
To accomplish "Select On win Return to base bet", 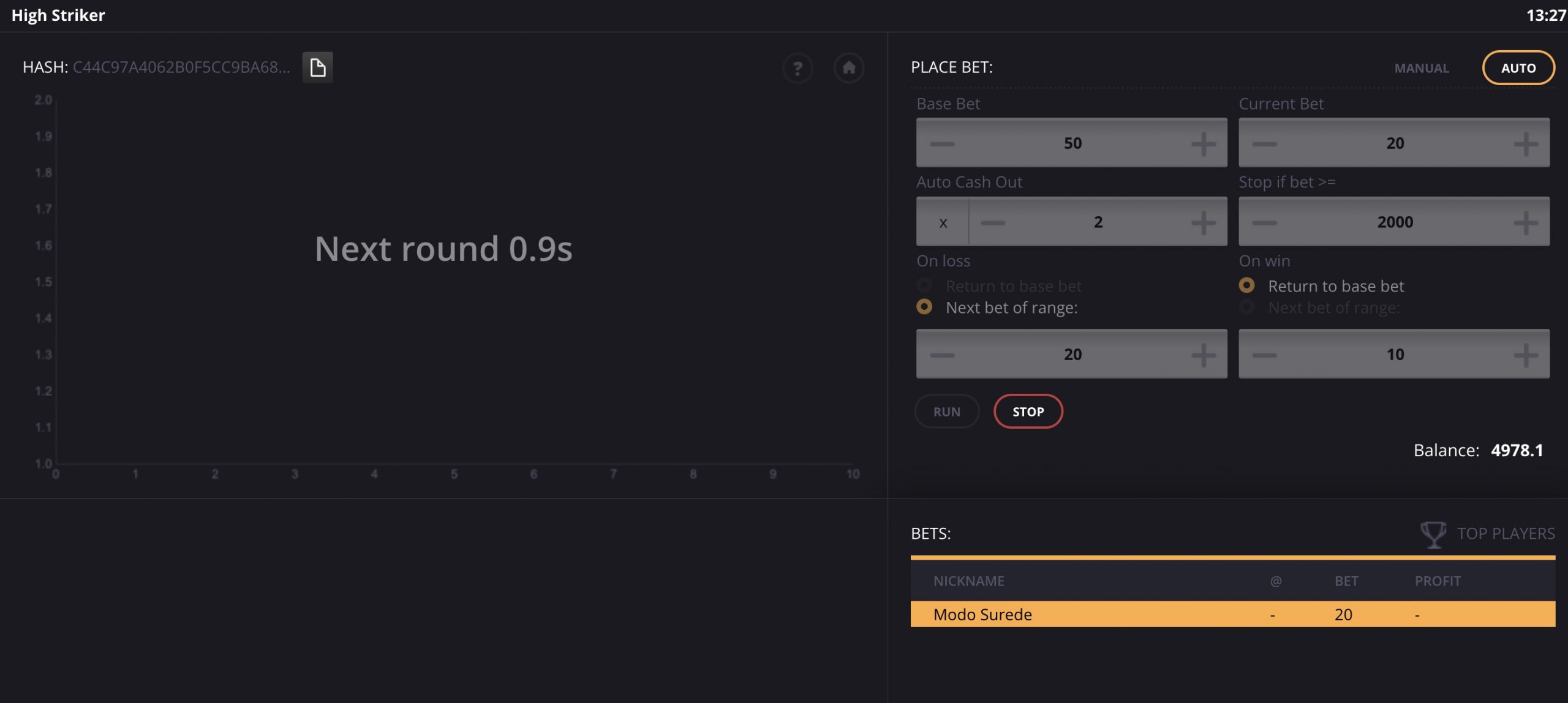I will (x=1247, y=285).
